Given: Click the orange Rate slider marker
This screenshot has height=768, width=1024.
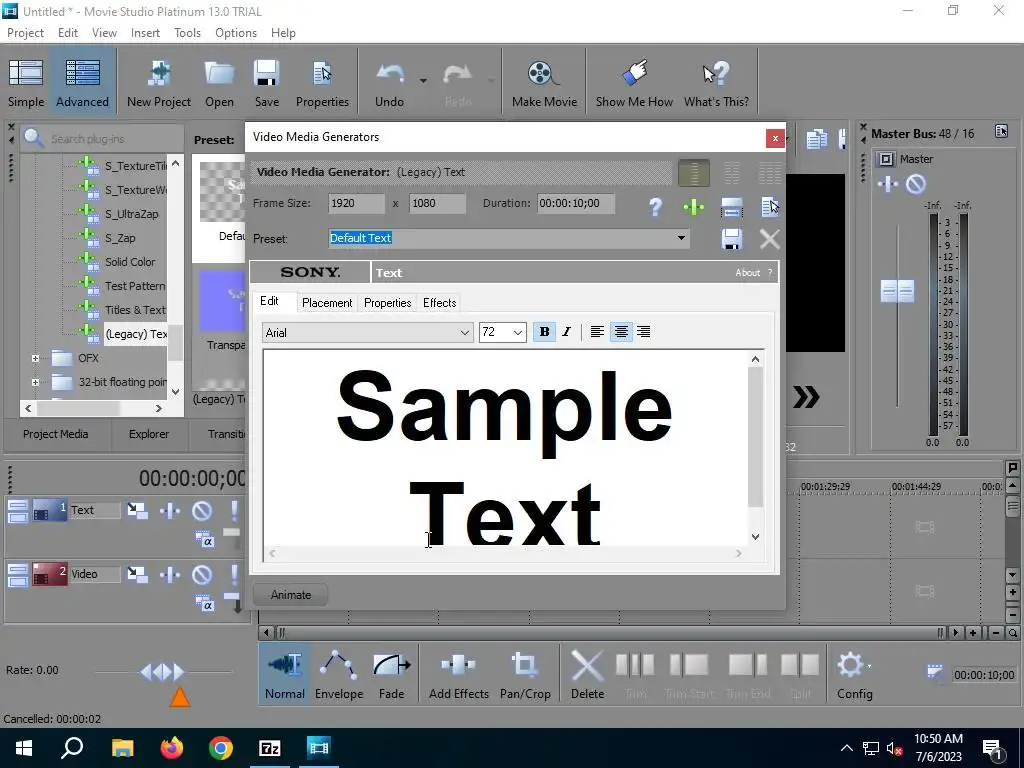Looking at the screenshot, I should point(180,698).
